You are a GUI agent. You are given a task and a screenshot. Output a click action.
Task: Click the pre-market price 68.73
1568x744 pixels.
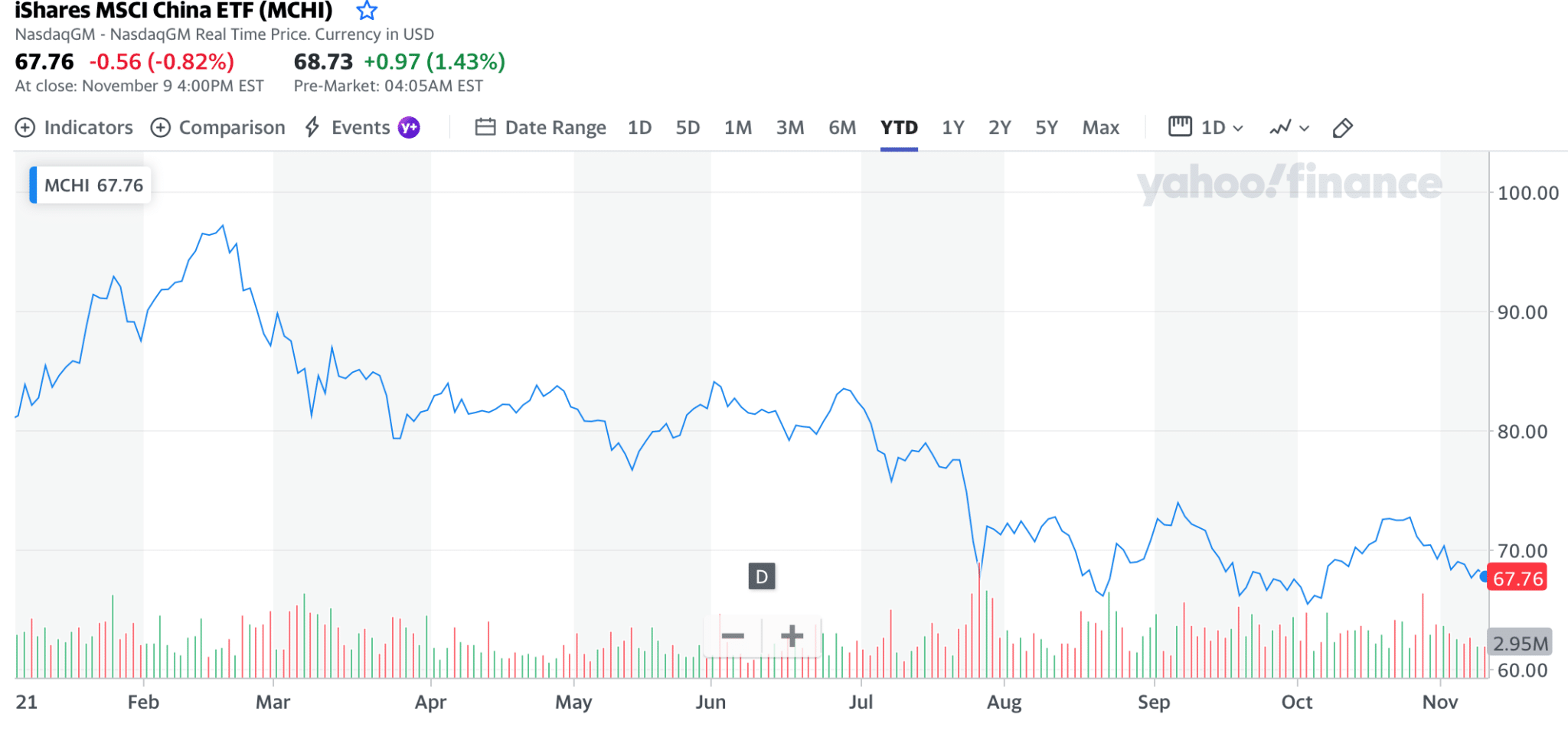pos(323,61)
